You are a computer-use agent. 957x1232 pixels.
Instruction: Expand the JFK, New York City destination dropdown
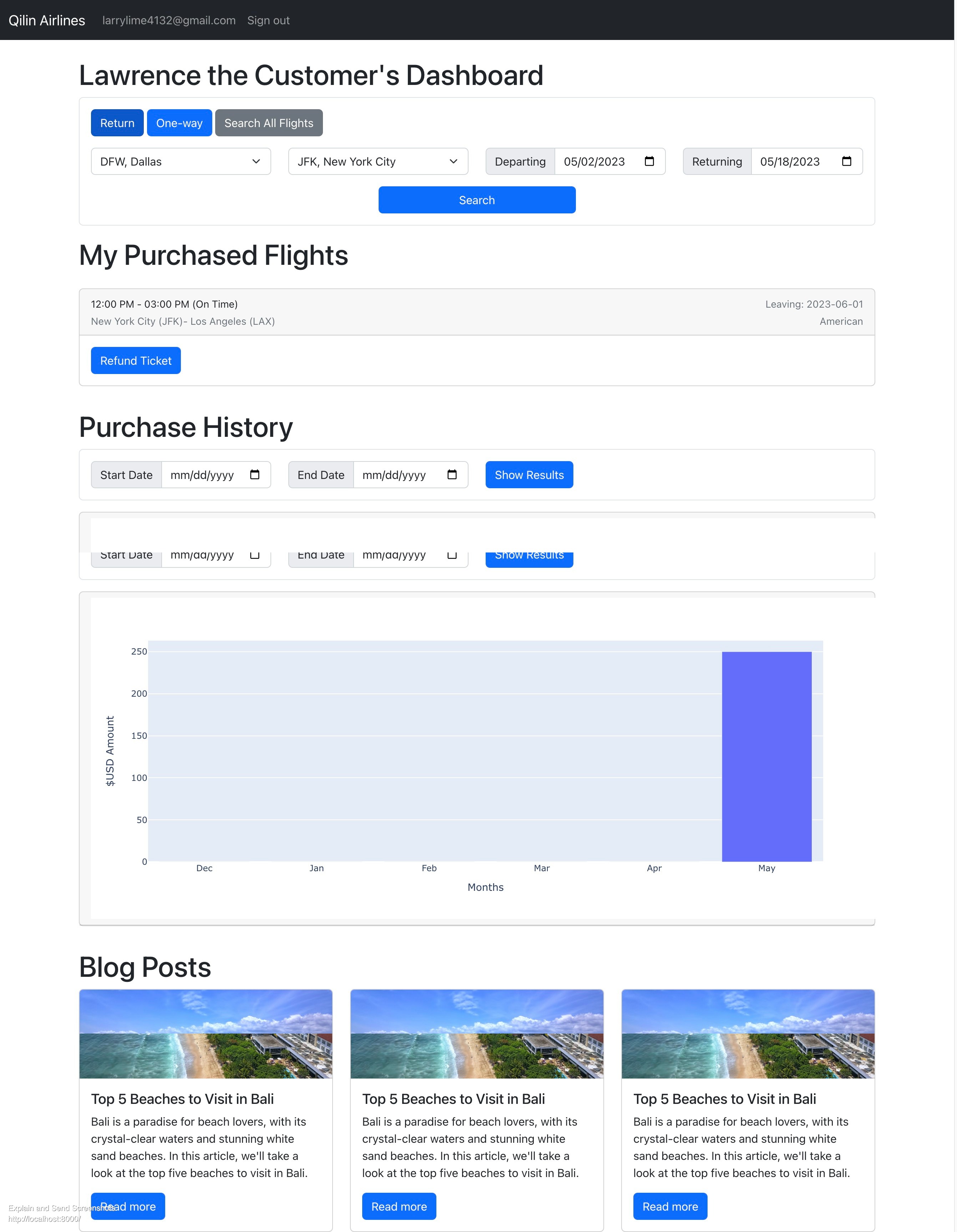pyautogui.click(x=378, y=161)
